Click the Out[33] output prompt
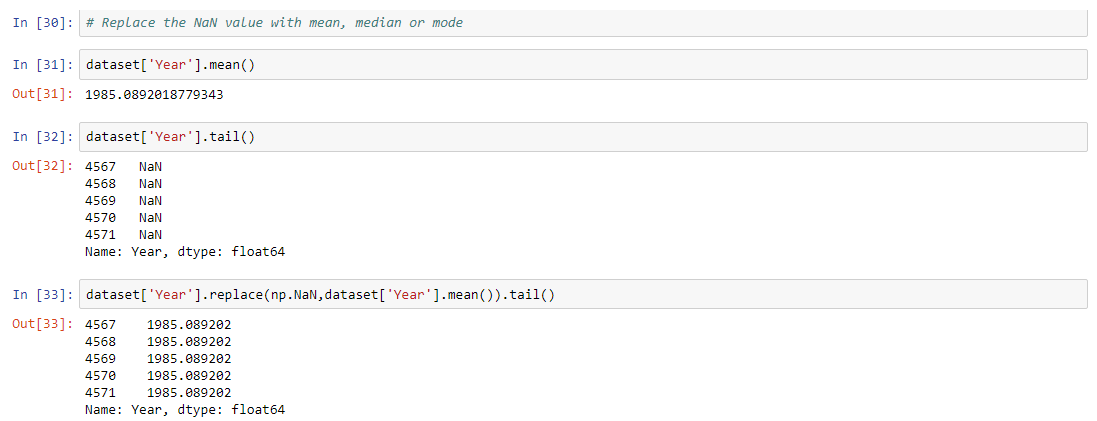Viewport: 1097px width, 421px height. (x=43, y=324)
